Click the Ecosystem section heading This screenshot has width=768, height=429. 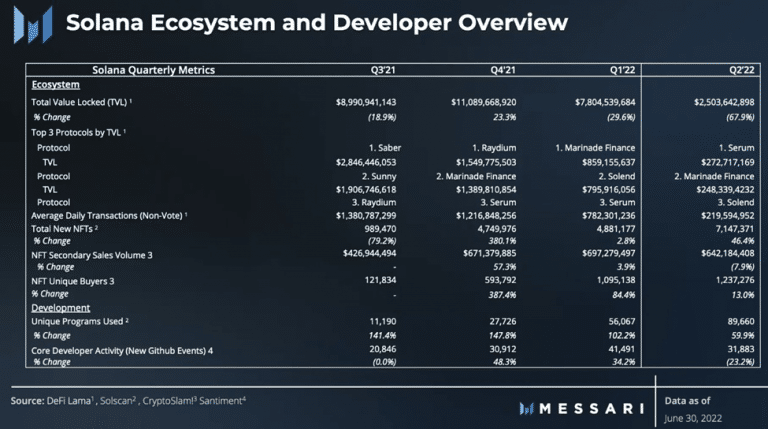tap(55, 85)
